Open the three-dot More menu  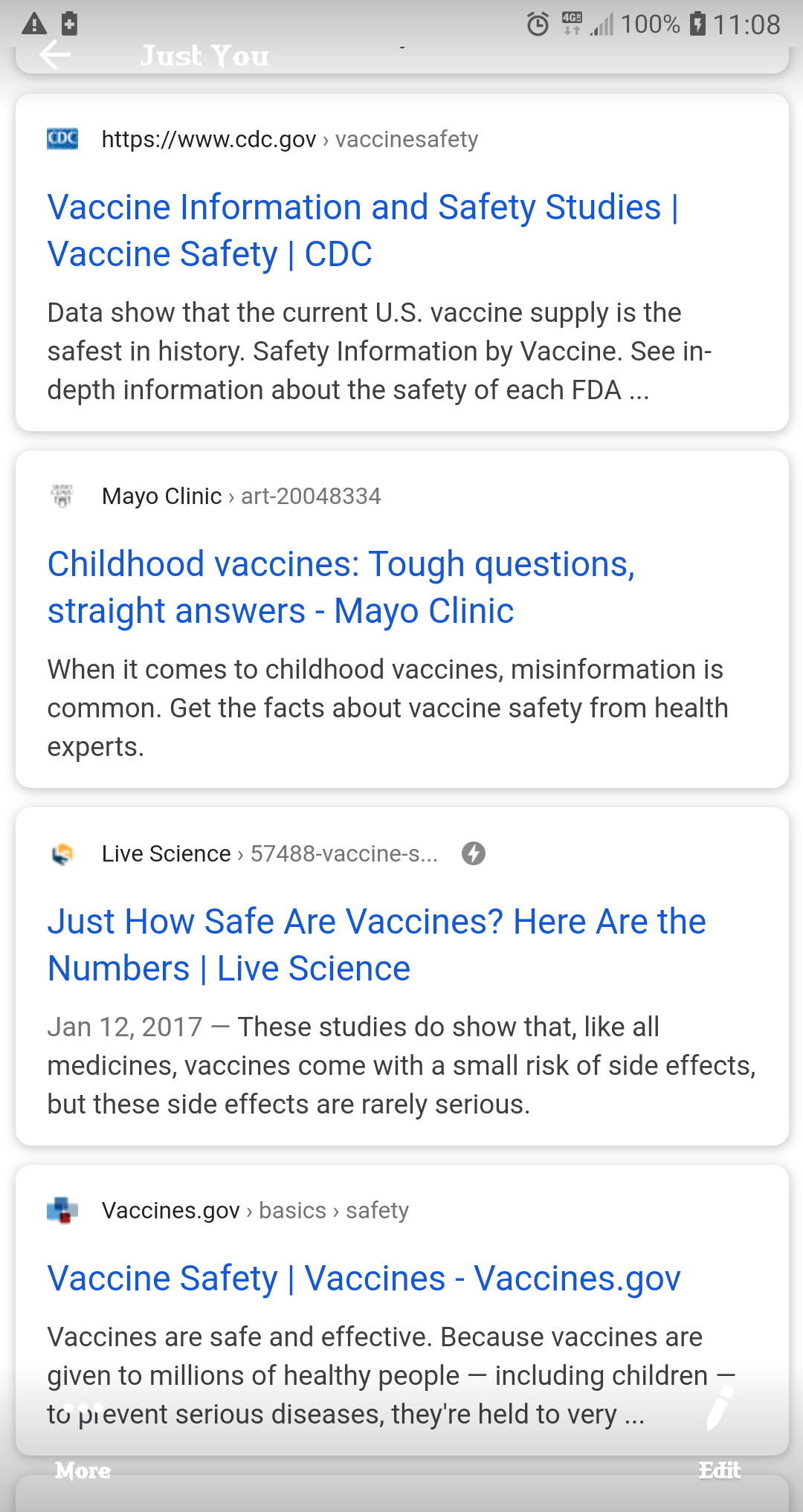point(83,1408)
